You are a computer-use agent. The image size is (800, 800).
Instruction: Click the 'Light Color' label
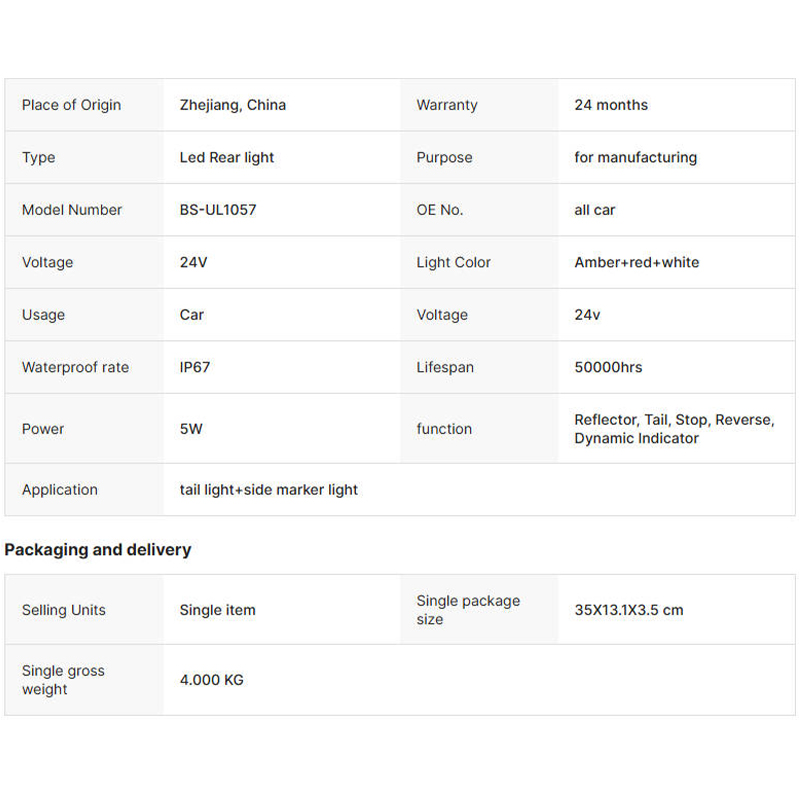pos(453,263)
